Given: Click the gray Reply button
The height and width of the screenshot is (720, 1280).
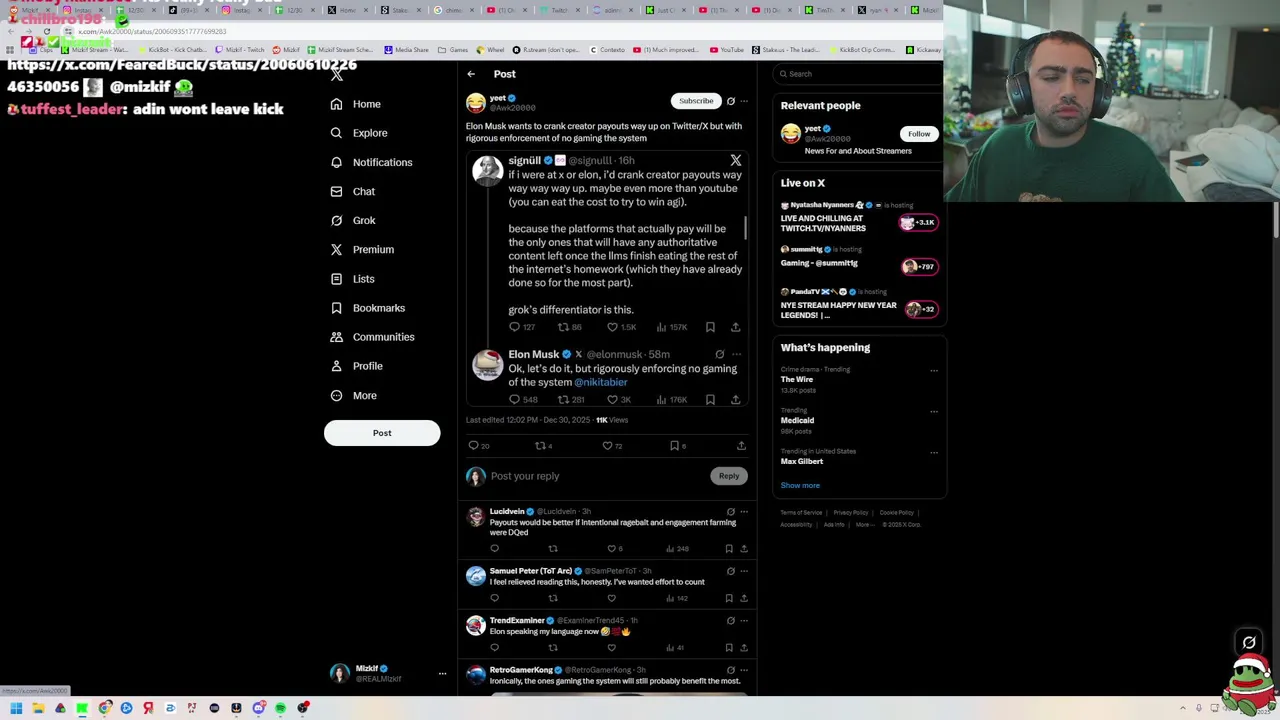Looking at the screenshot, I should (729, 476).
